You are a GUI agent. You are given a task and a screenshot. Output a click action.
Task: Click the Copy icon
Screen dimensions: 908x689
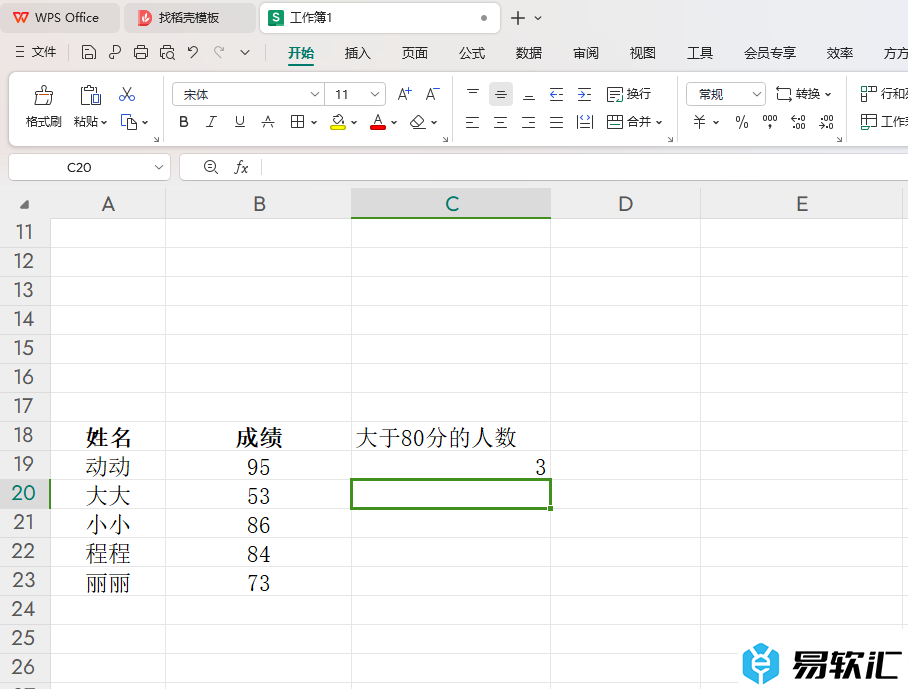coord(129,122)
